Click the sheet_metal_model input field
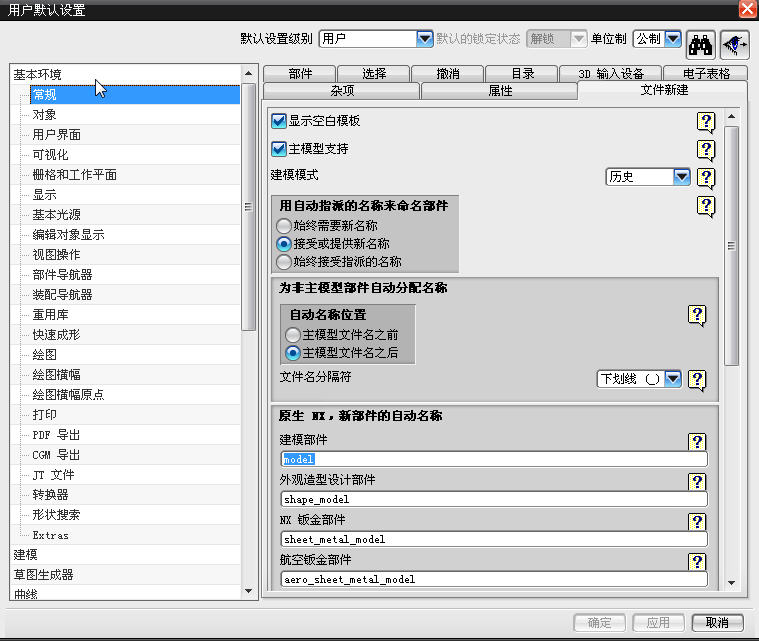759x641 pixels. pos(494,539)
